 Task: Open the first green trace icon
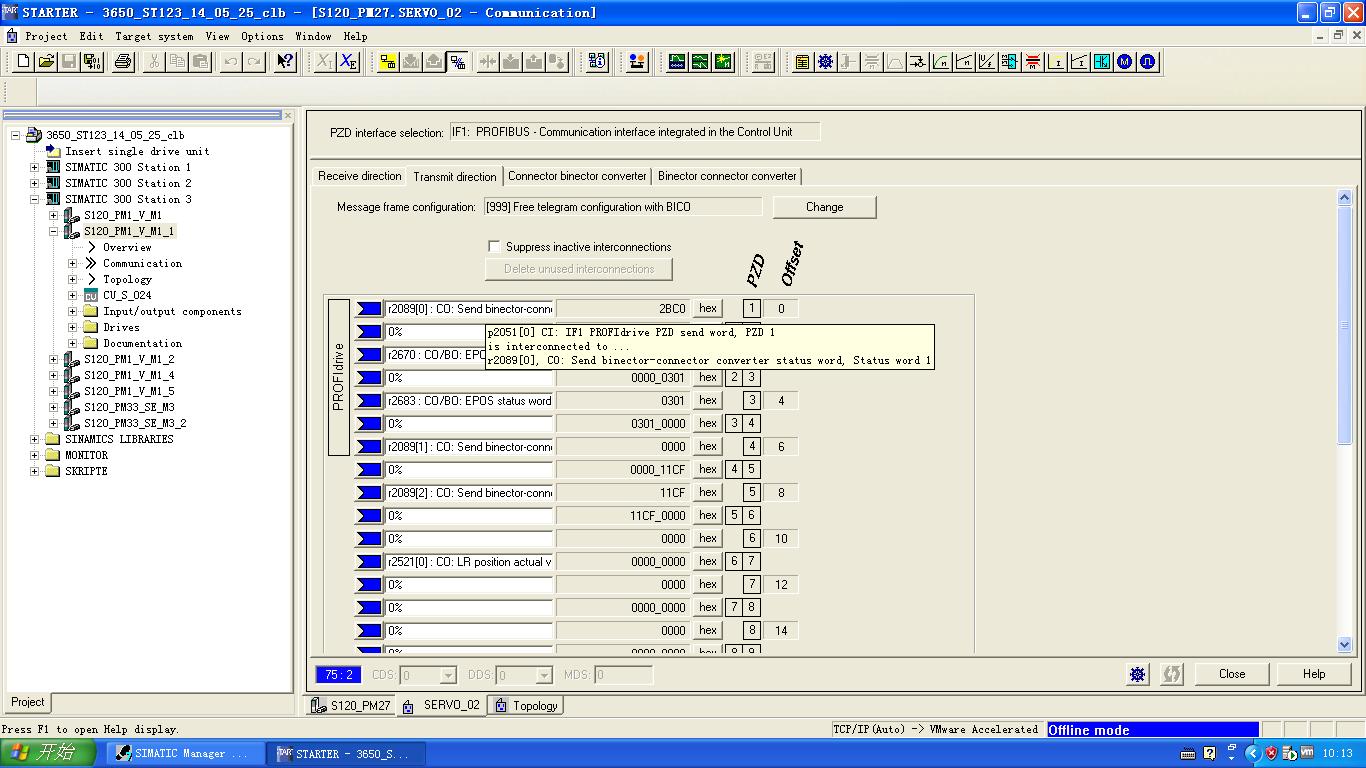pyautogui.click(x=677, y=62)
